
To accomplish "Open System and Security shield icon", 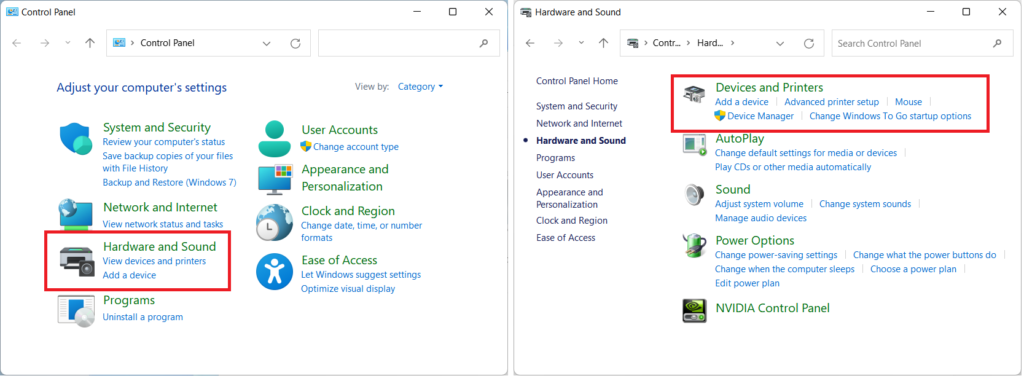I will (x=77, y=139).
